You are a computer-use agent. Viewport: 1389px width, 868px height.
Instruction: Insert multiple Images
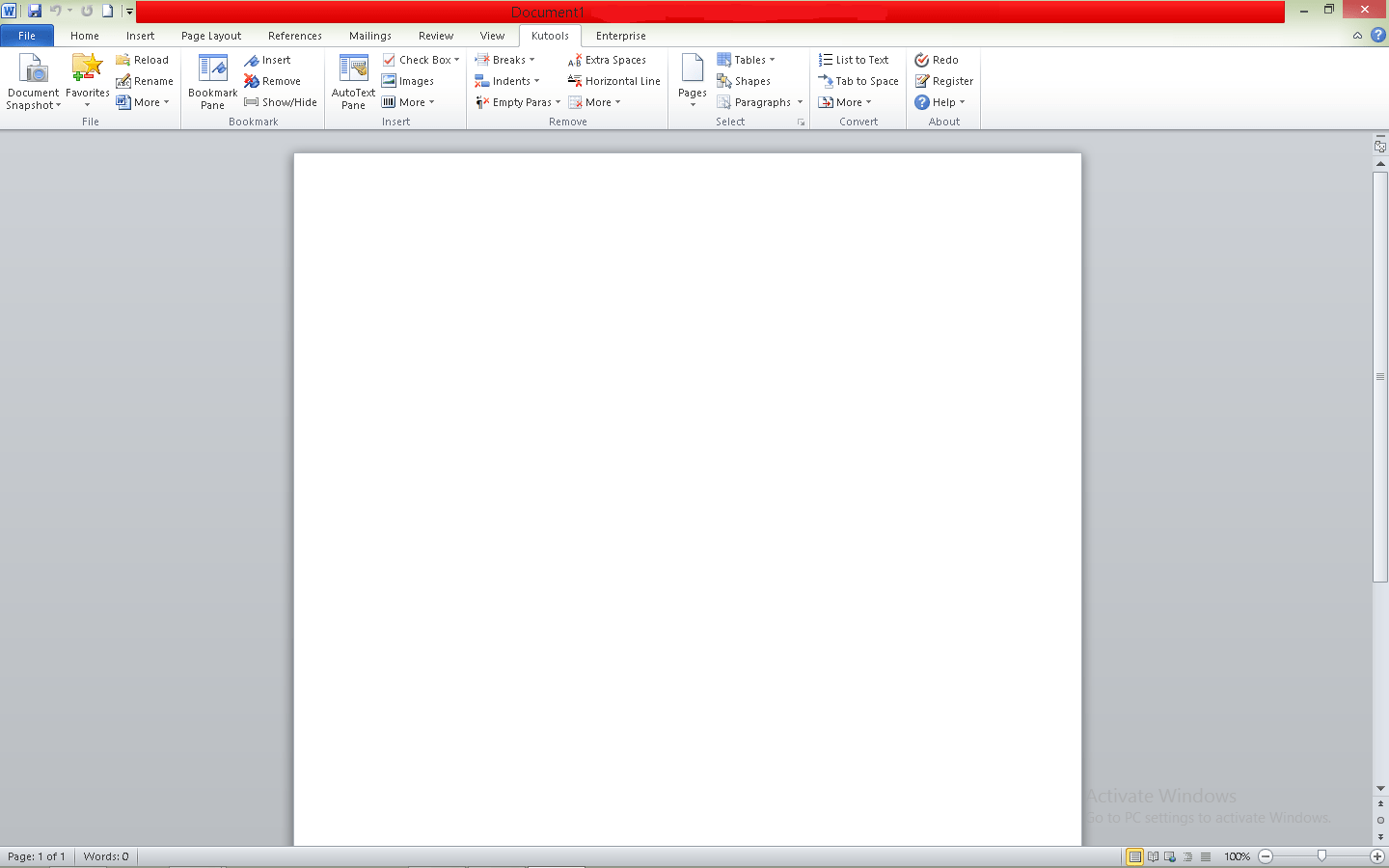pos(407,81)
